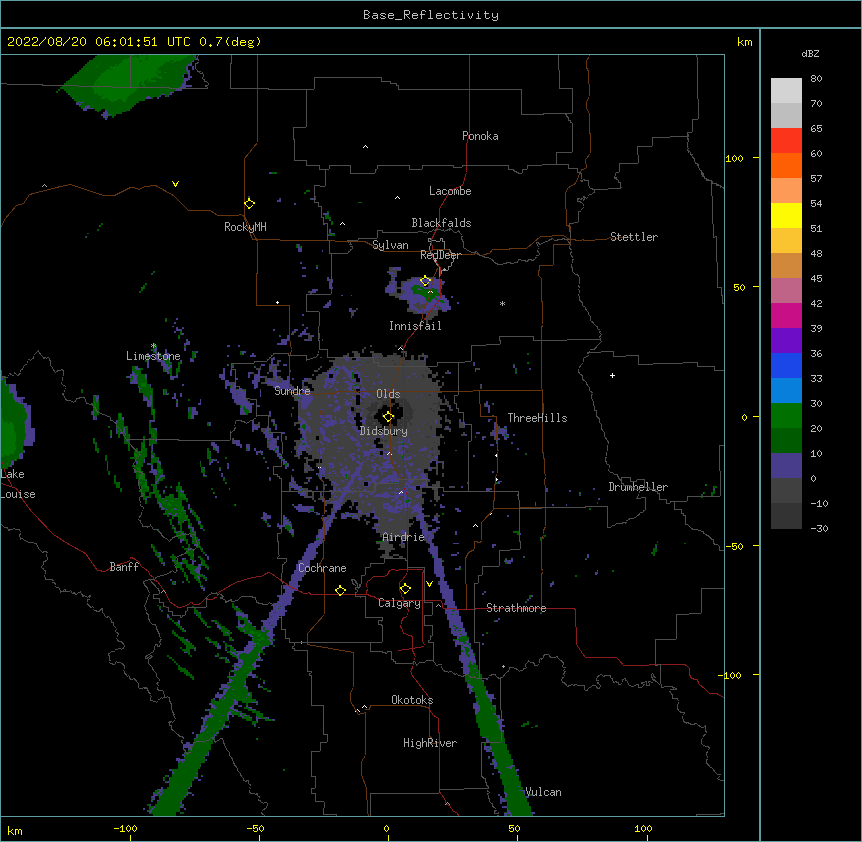862x842 pixels.
Task: Click the RedDeer city label
Action: point(440,255)
